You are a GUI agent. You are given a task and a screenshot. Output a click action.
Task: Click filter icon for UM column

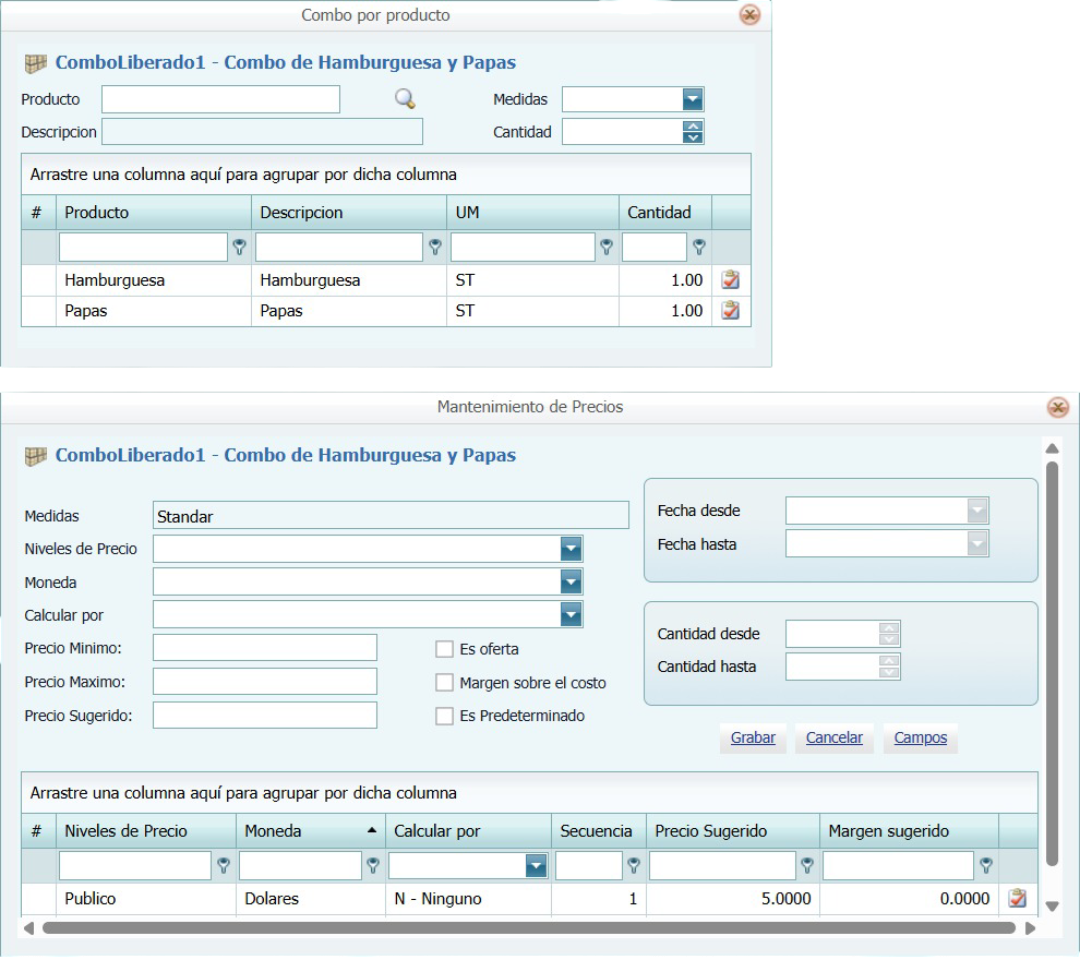(x=606, y=247)
